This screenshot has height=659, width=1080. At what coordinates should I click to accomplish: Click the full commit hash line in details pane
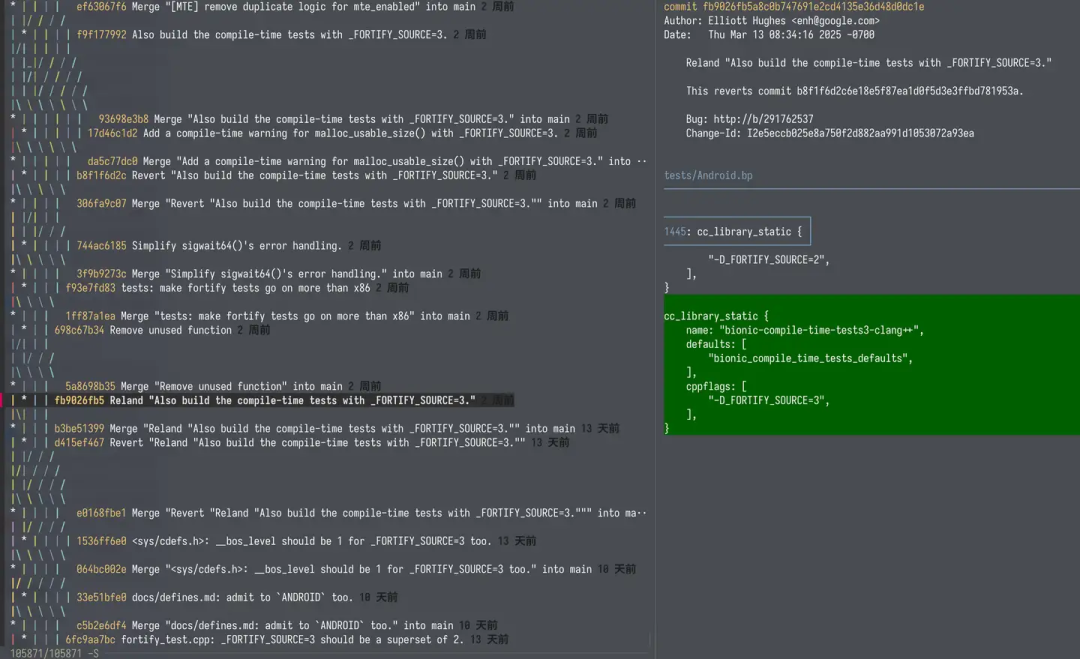coord(794,7)
